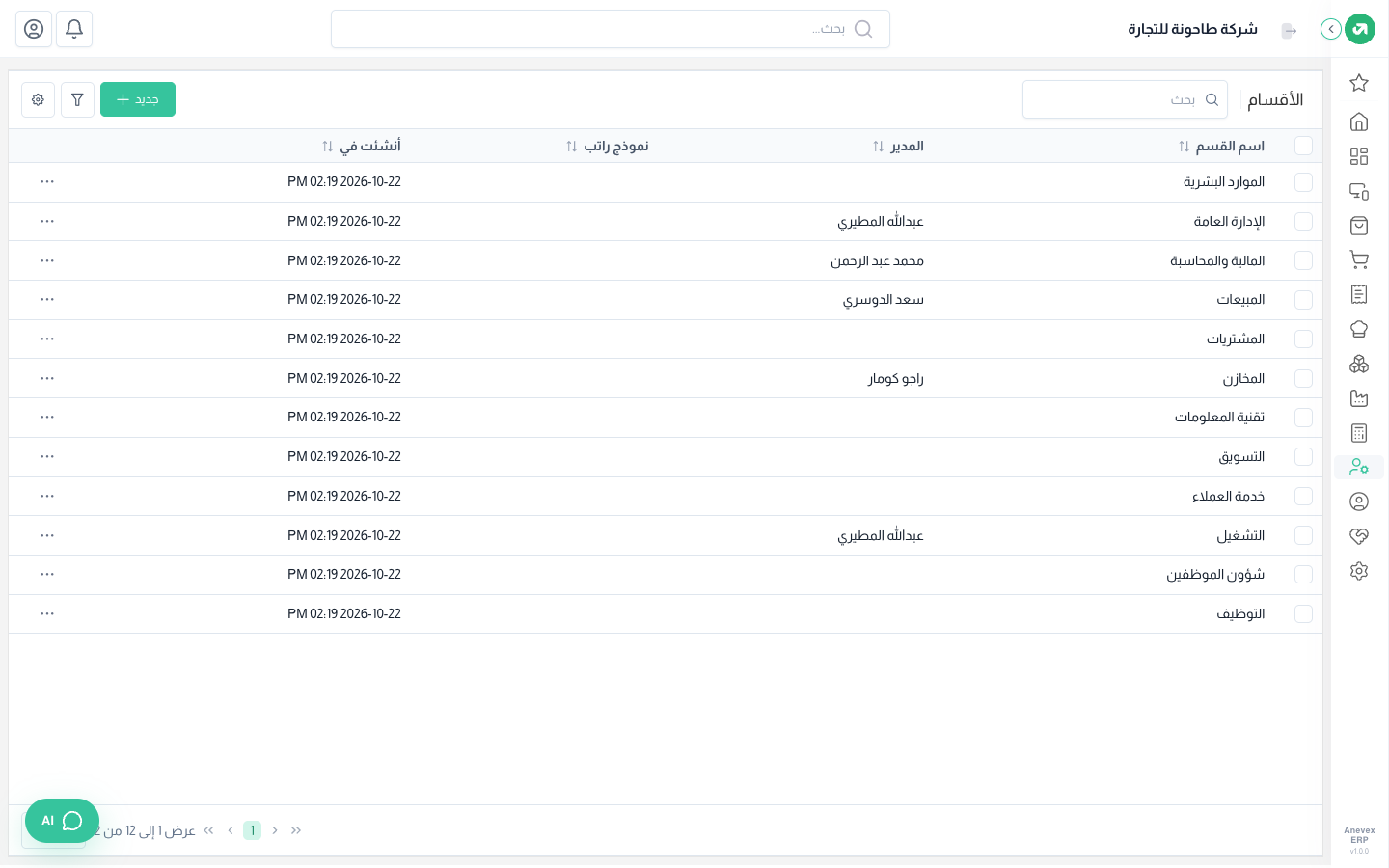Sort by المدير column

pos(898,147)
